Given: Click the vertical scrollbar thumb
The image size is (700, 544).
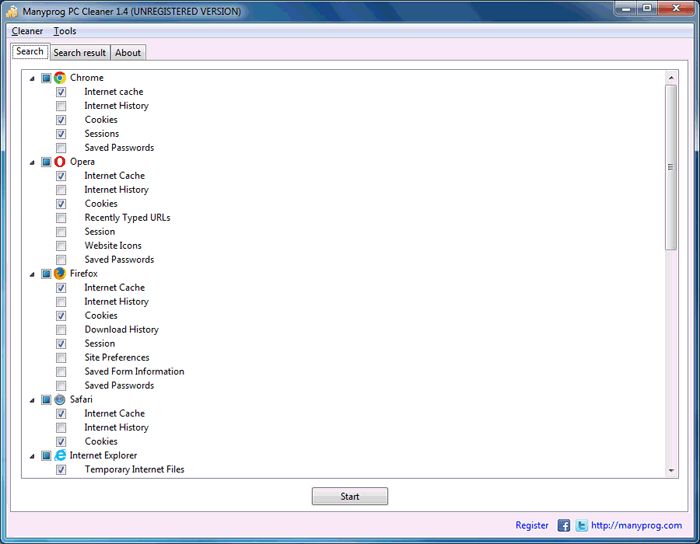Looking at the screenshot, I should 671,168.
